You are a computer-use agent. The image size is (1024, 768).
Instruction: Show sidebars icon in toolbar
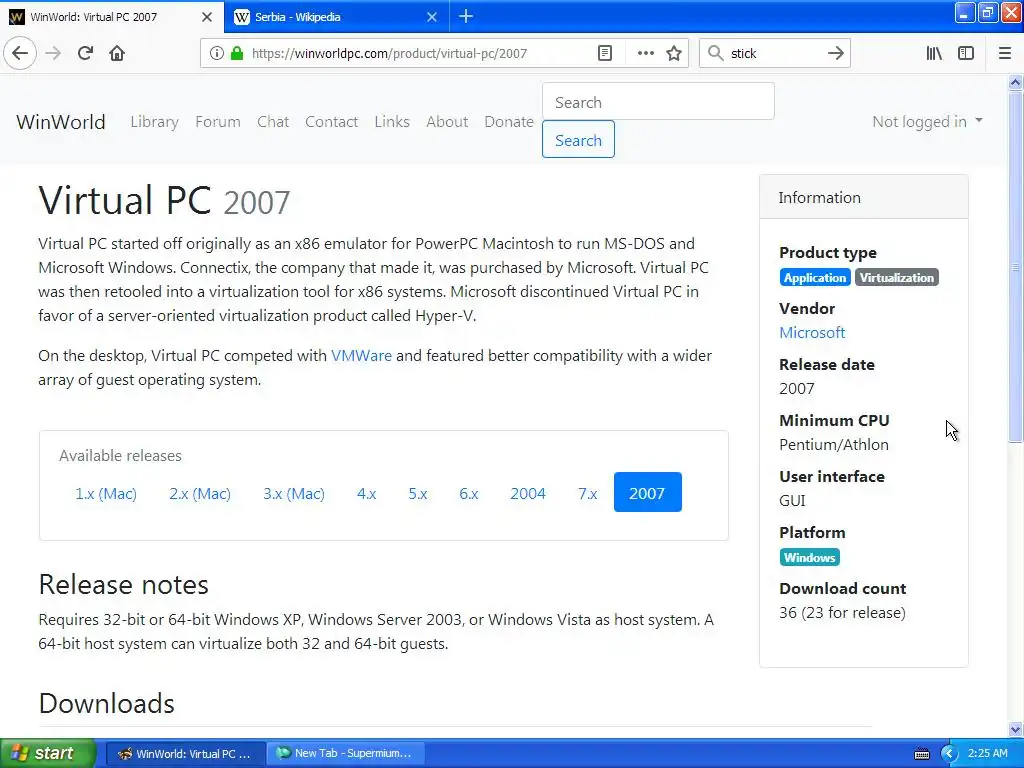(966, 54)
